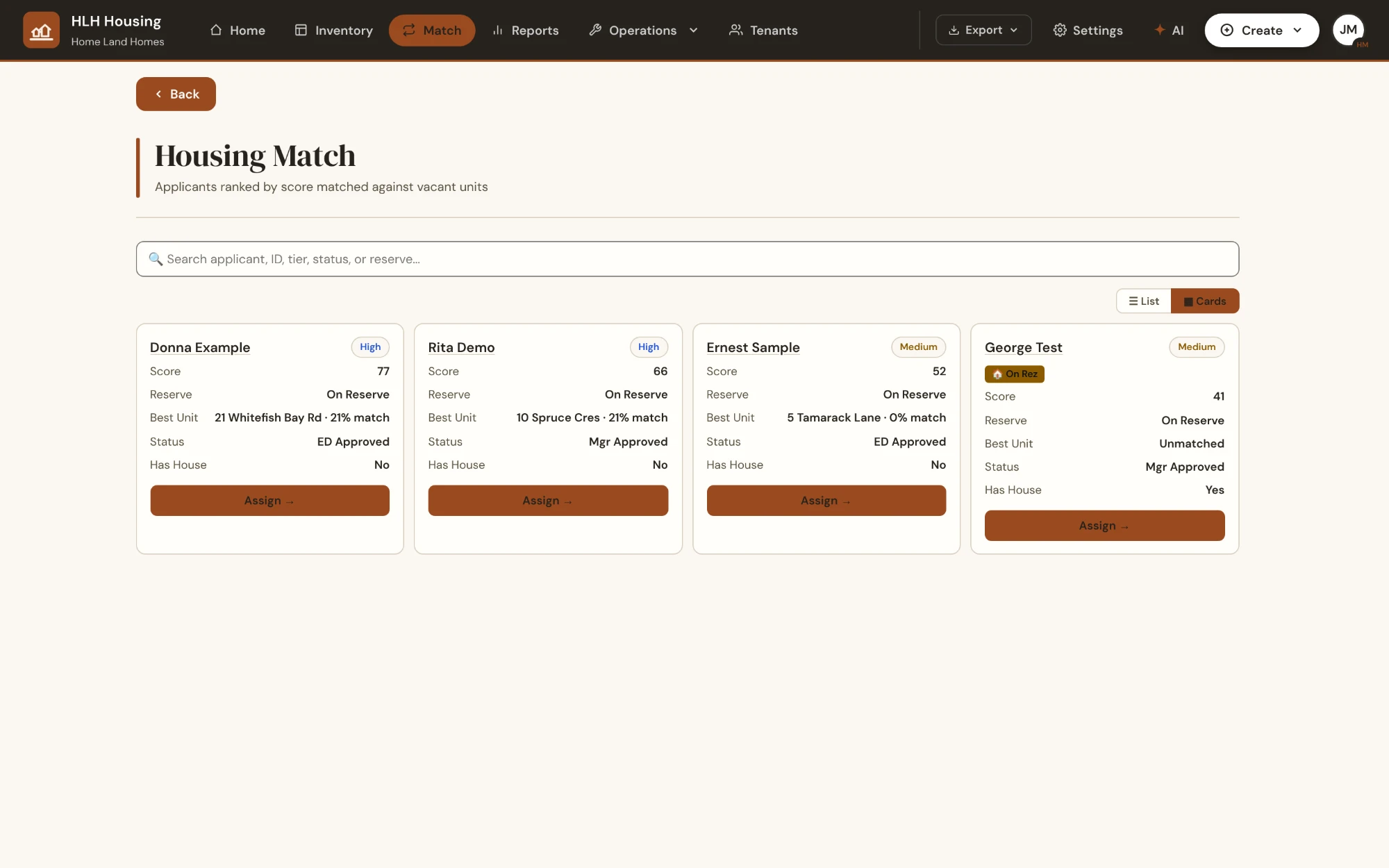Image resolution: width=1389 pixels, height=868 pixels.
Task: Click the HLH Housing logo icon
Action: pyautogui.click(x=41, y=31)
